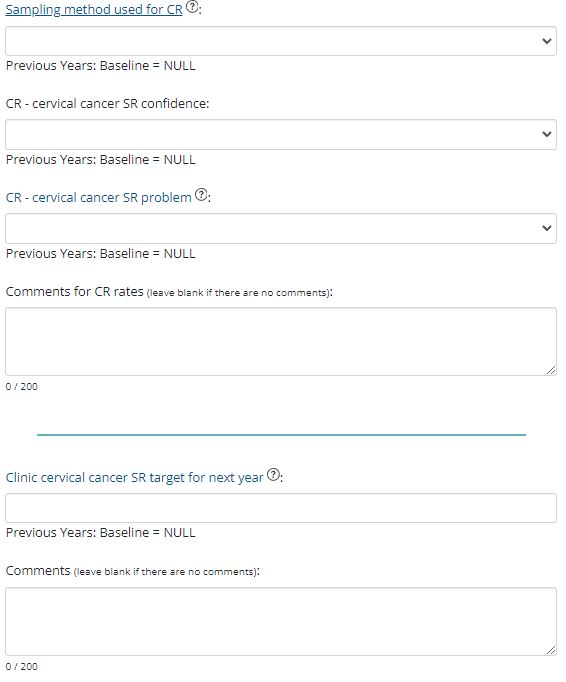Focus the clinic SR target for next year field
Screen dimensions: 566x682
tap(281, 508)
